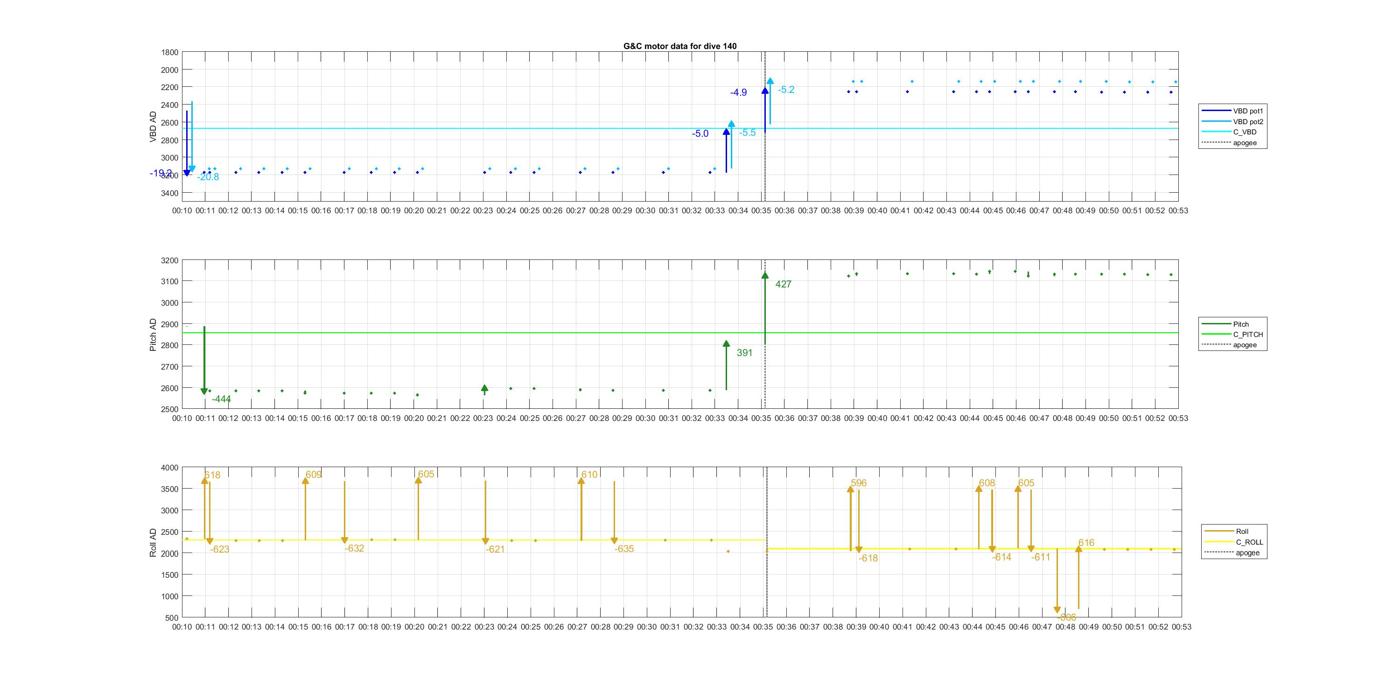Click the "00:35" tick on Roll plot
Screen dimensions: 1400x693
click(763, 627)
